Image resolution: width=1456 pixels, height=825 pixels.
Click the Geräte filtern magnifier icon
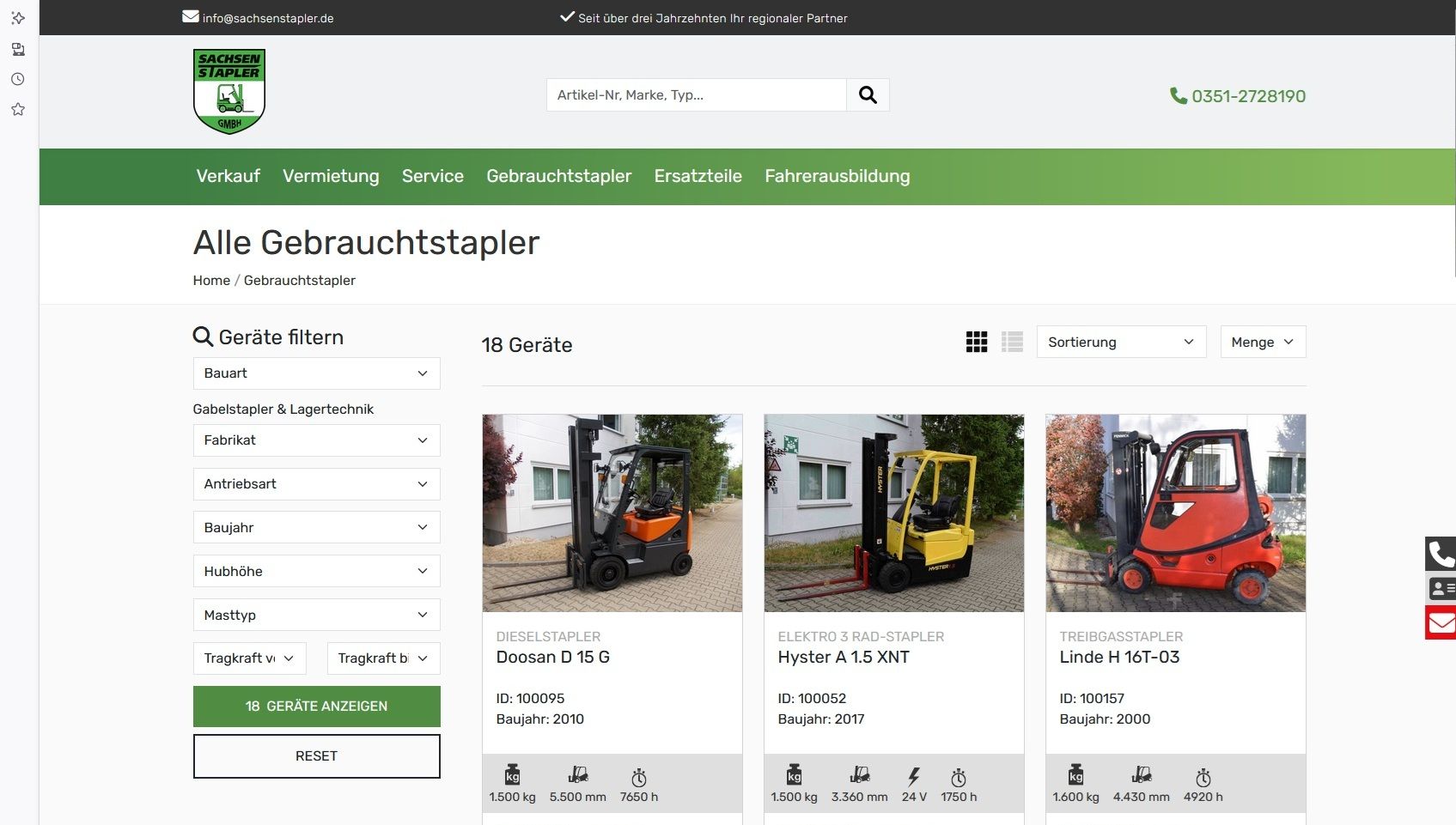(x=203, y=337)
